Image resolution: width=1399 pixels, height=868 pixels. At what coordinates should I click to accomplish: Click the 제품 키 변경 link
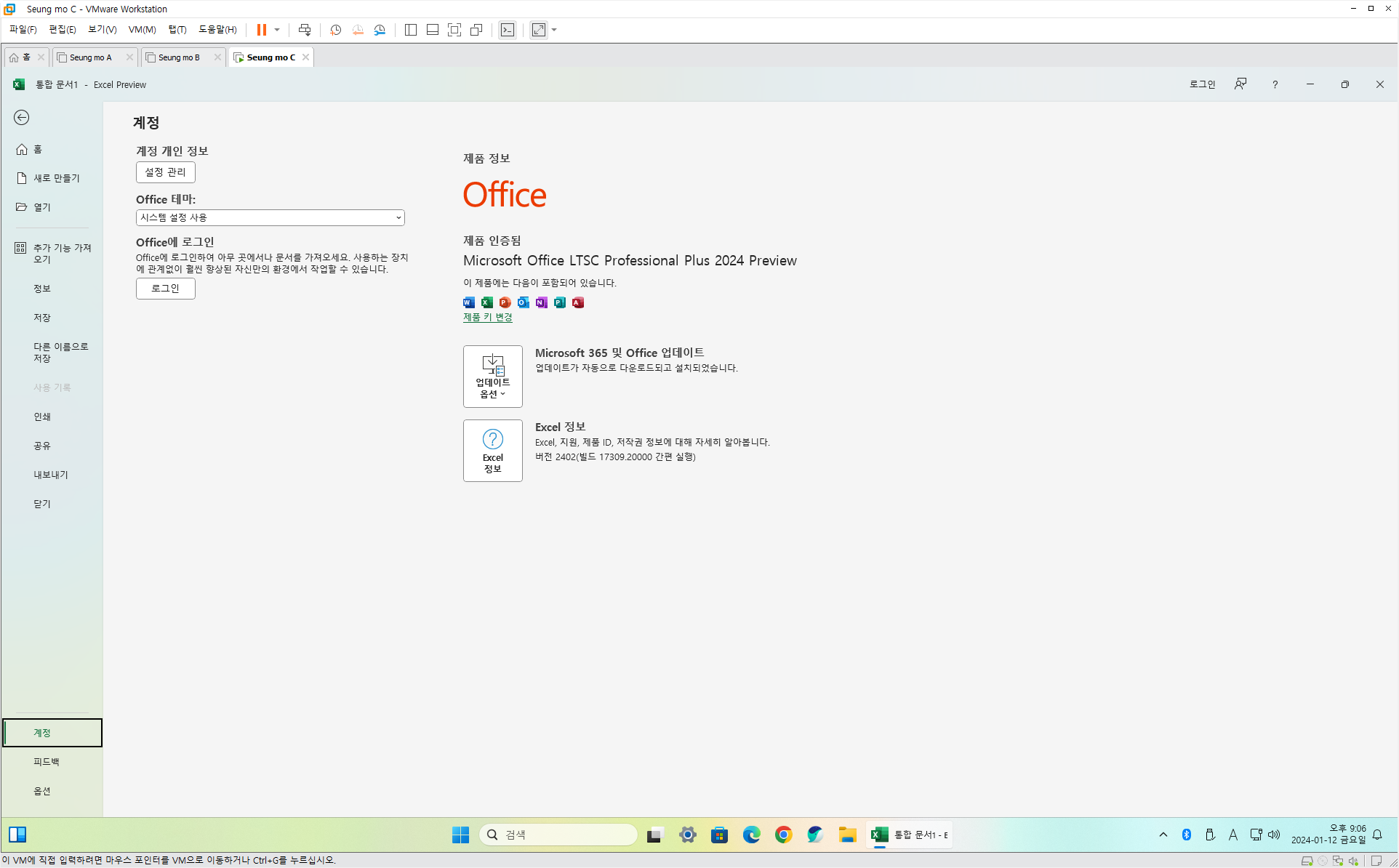(x=487, y=317)
